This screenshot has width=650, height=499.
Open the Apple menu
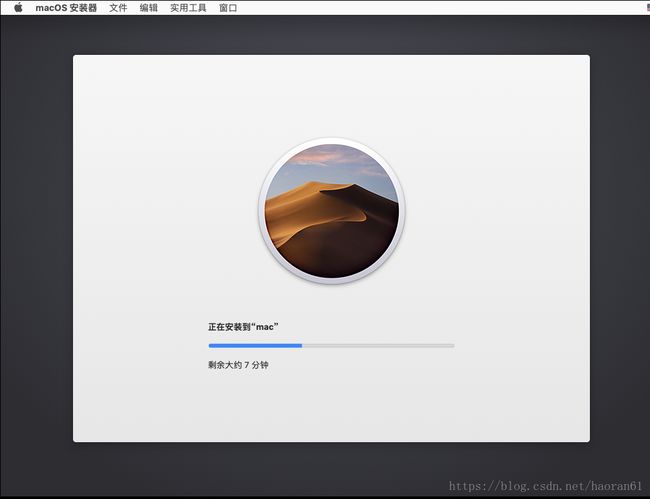(18, 7)
